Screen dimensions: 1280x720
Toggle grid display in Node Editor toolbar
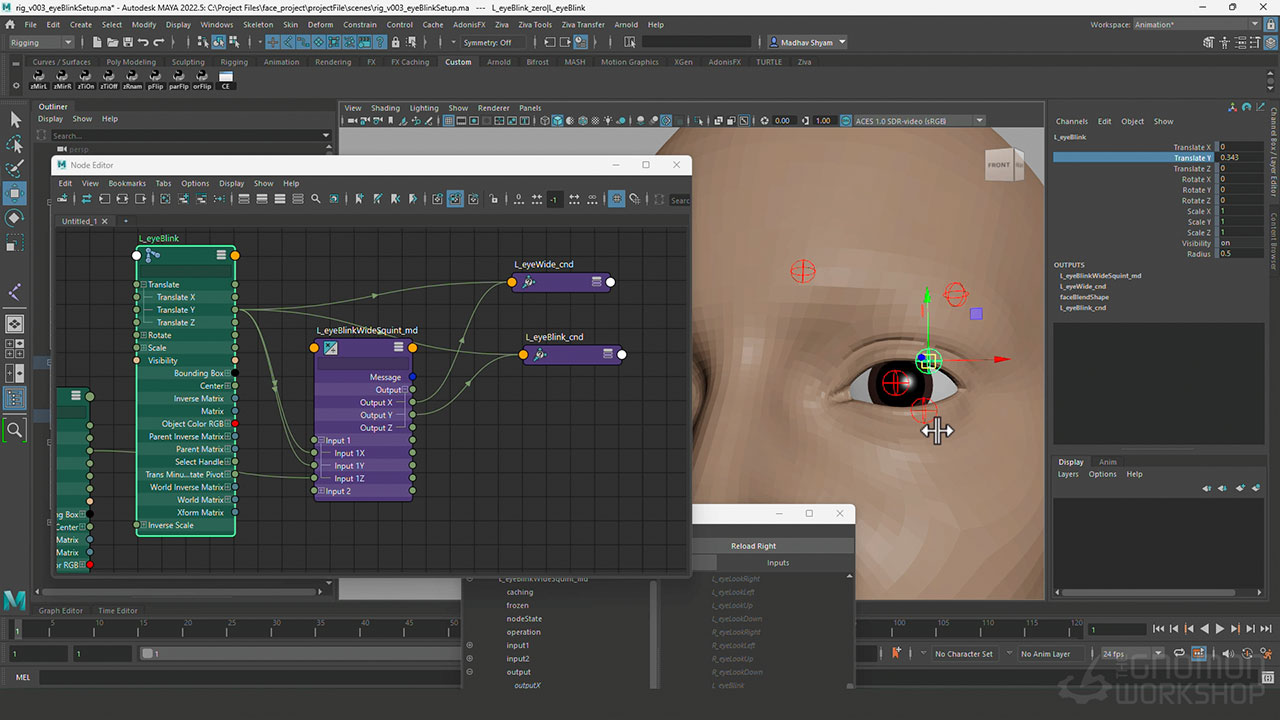[x=617, y=199]
